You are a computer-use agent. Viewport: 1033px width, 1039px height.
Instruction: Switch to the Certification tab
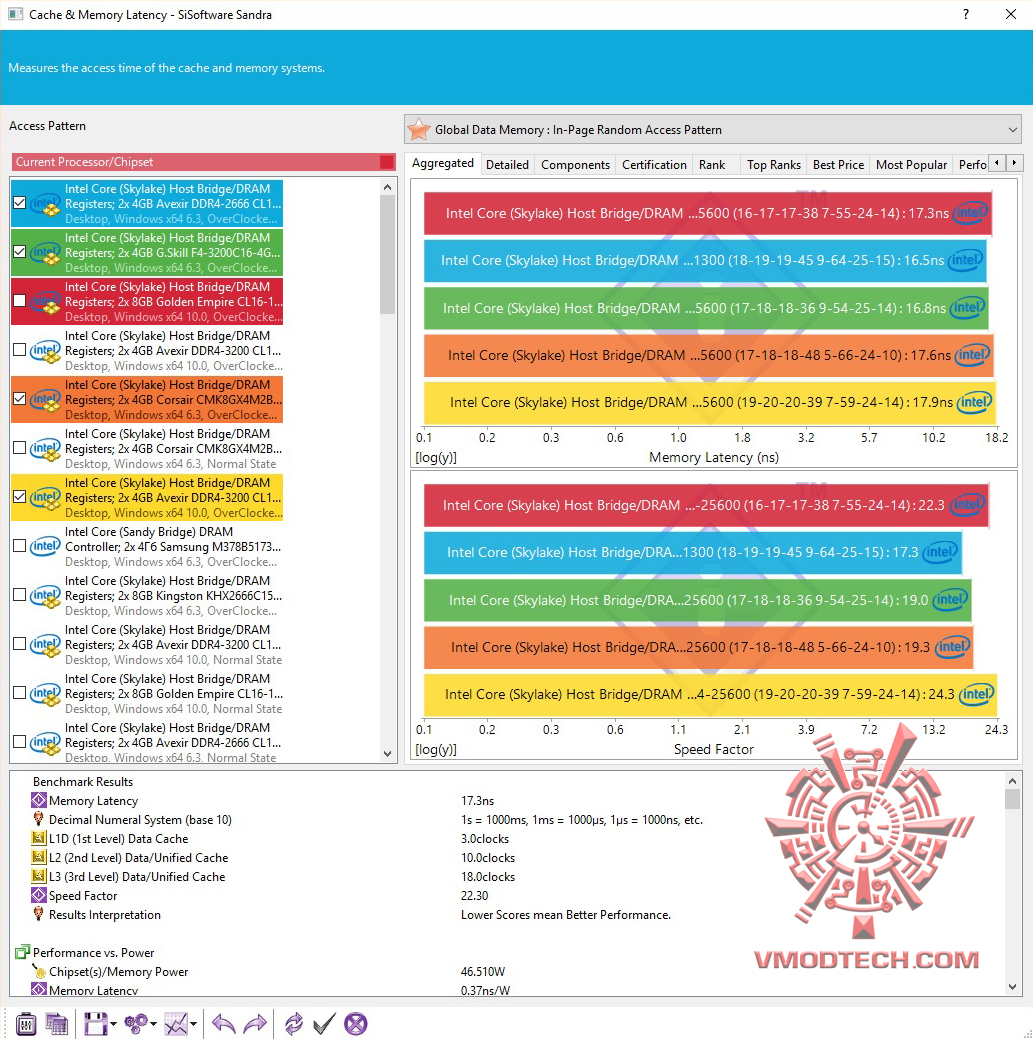[x=654, y=164]
